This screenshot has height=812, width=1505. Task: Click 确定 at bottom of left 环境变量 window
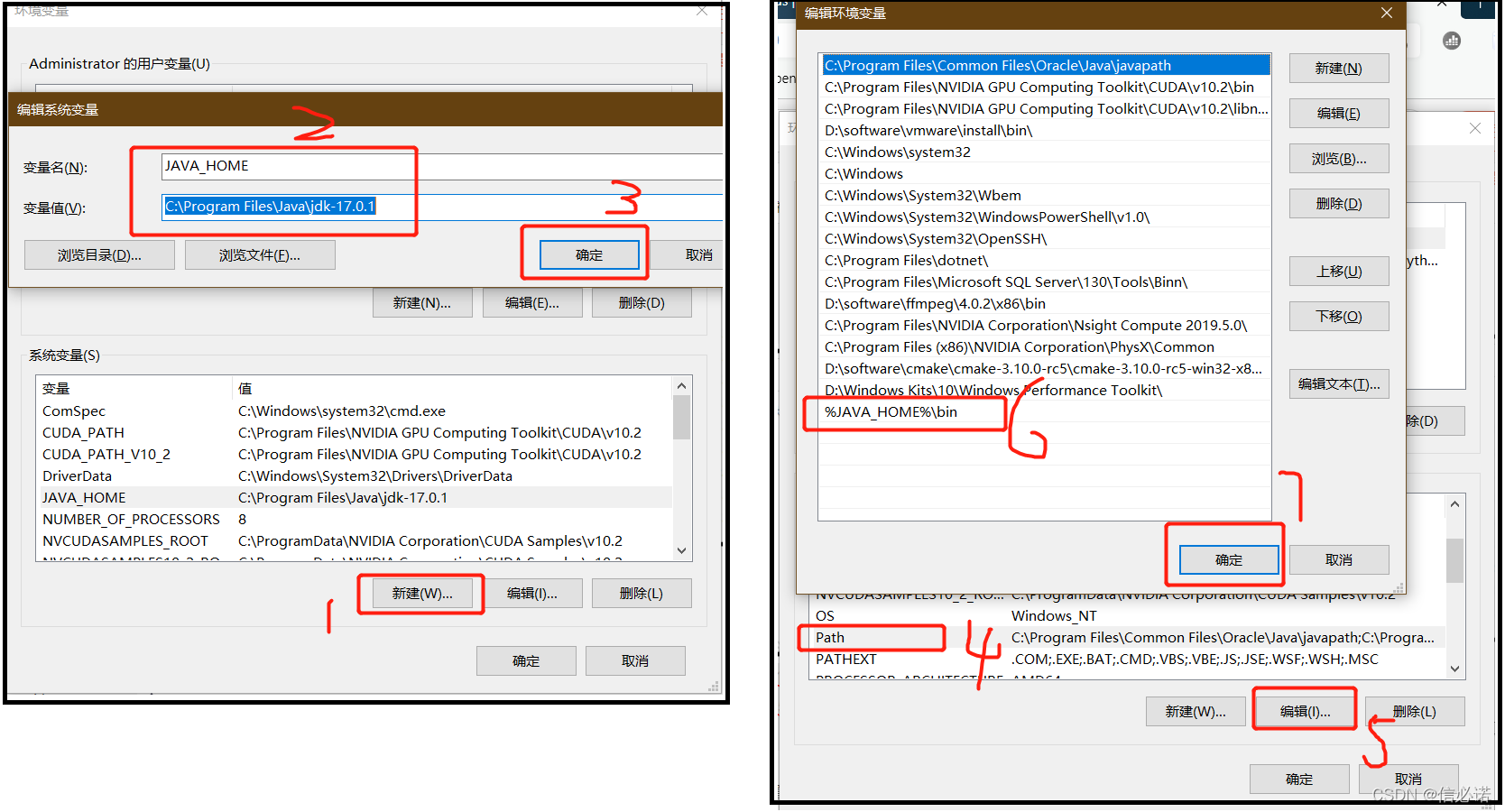[526, 661]
